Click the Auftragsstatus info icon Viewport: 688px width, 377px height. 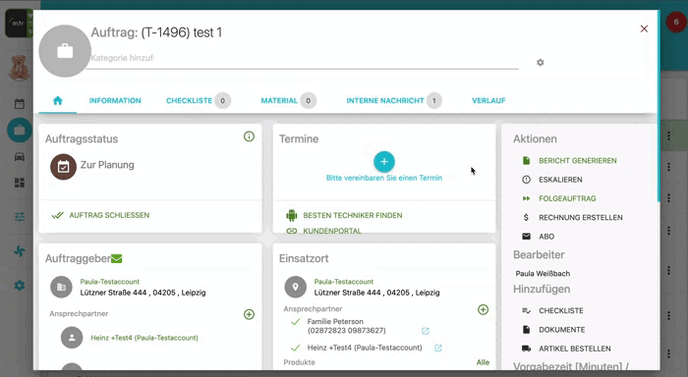coord(249,136)
